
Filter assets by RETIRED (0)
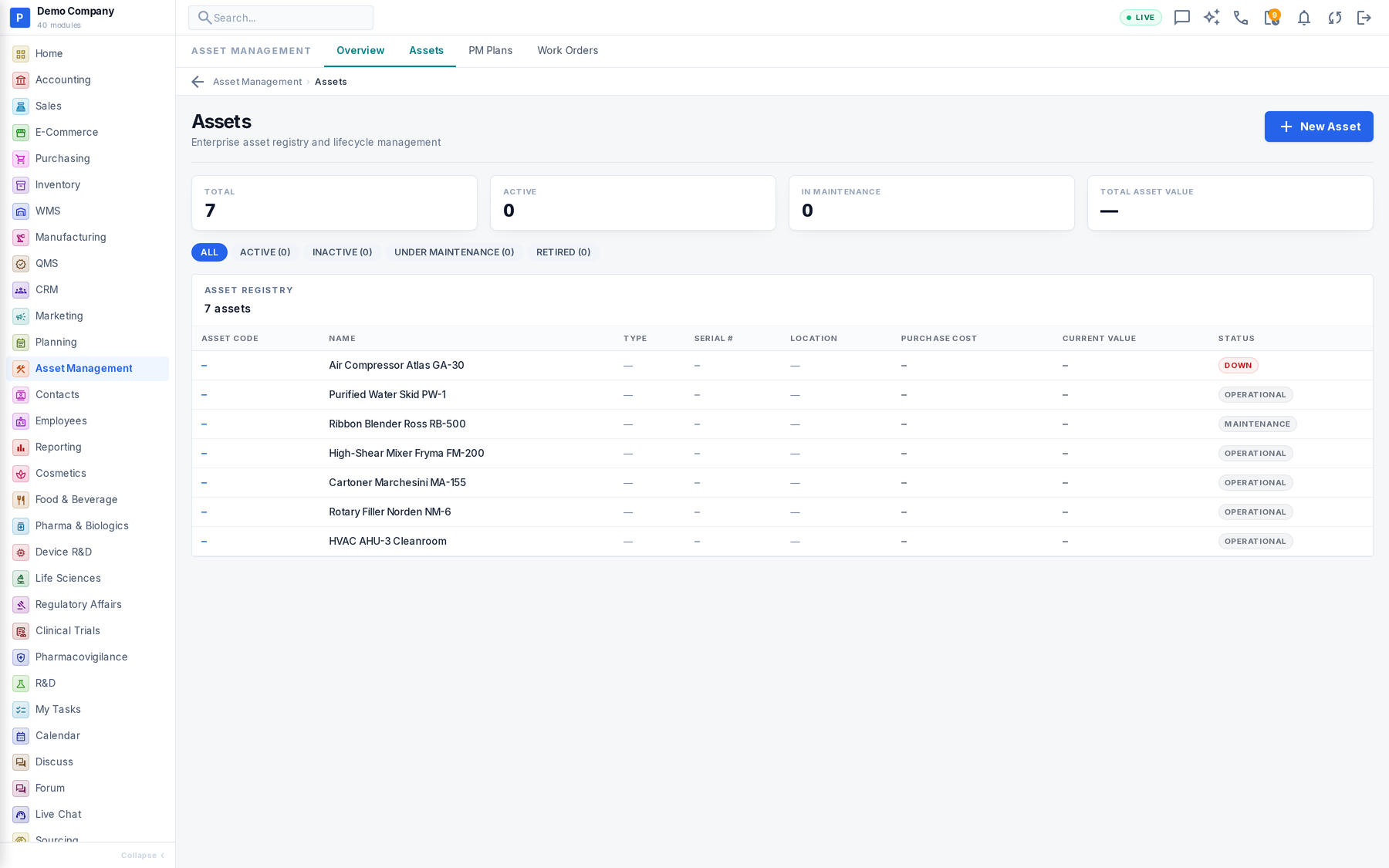(563, 252)
